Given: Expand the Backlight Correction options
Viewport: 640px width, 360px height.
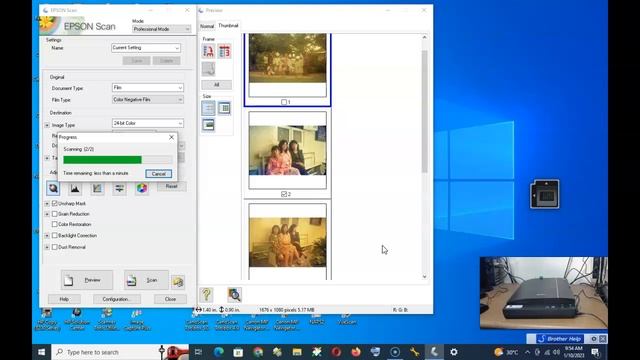Looking at the screenshot, I should coord(47,236).
